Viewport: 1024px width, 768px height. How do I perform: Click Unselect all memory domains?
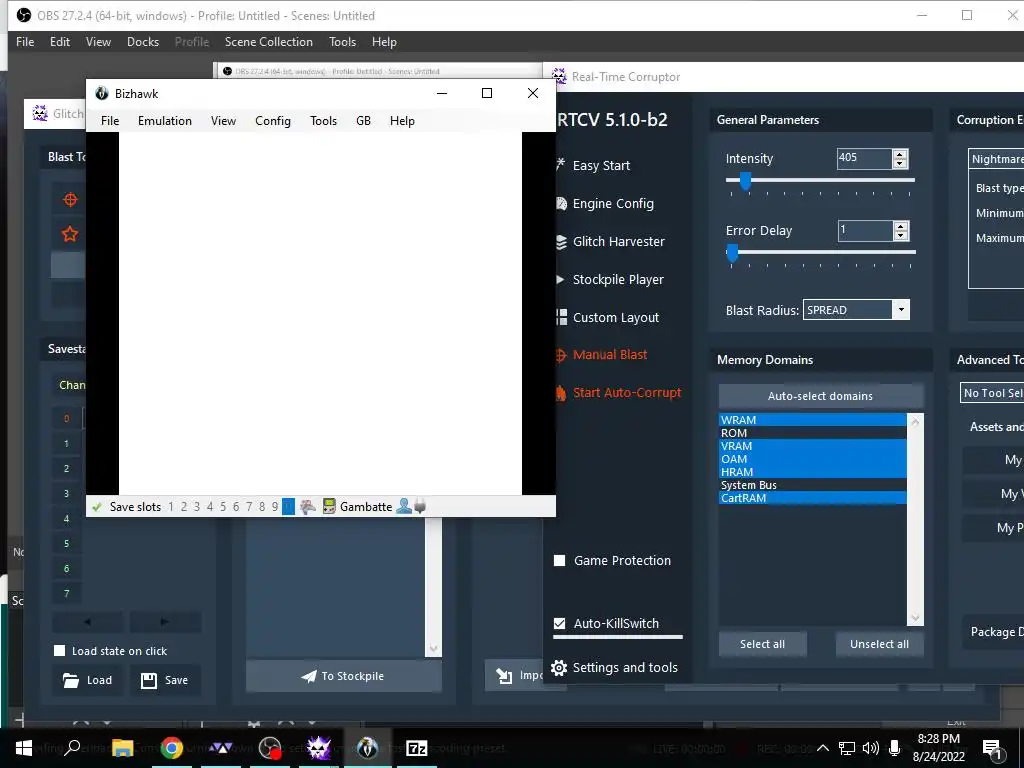pos(879,644)
